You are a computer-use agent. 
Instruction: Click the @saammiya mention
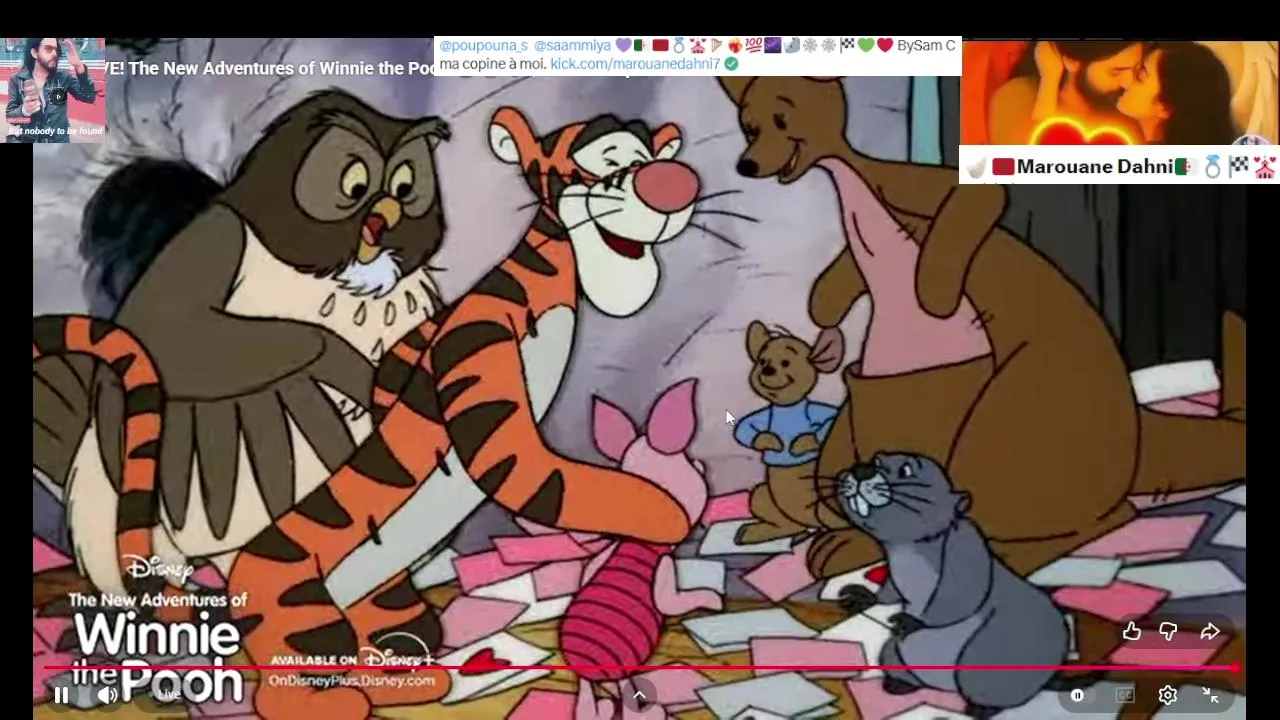(x=572, y=45)
